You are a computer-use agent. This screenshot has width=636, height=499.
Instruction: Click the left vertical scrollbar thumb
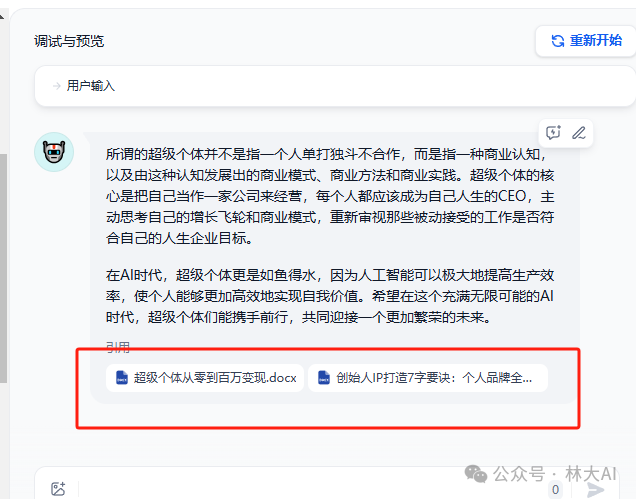(4, 268)
